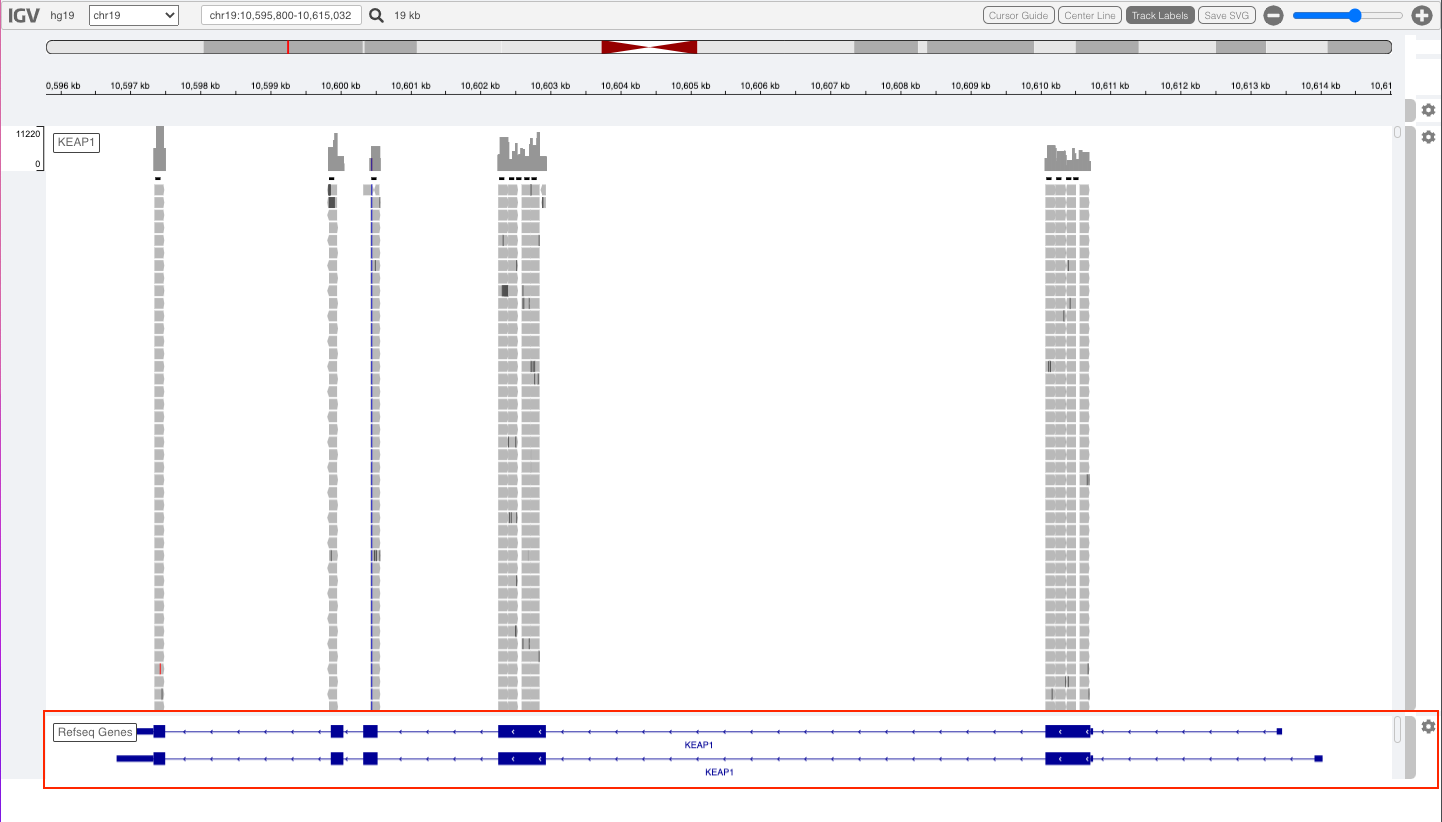Click the zoom in plus icon
Viewport: 1442px width, 822px height.
pyautogui.click(x=1423, y=15)
